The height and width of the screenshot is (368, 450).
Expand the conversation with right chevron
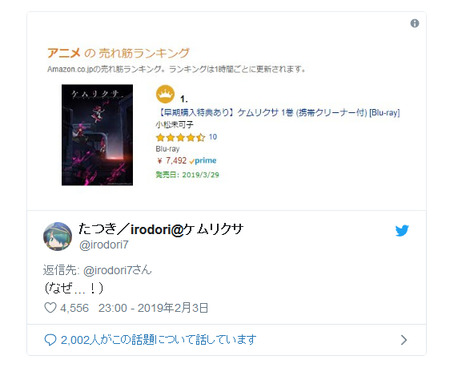point(404,340)
